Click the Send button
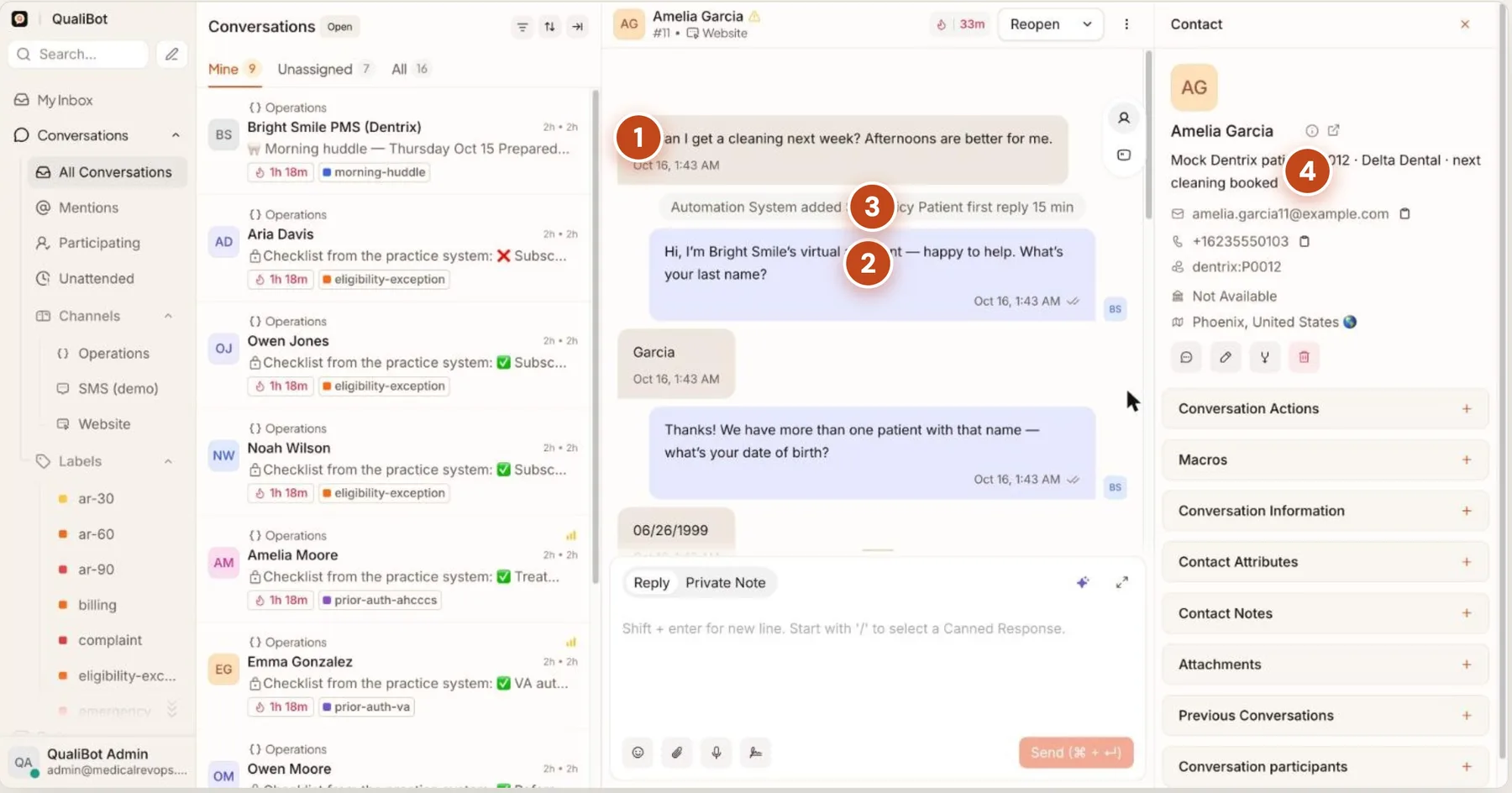The height and width of the screenshot is (793, 1512). tap(1076, 753)
